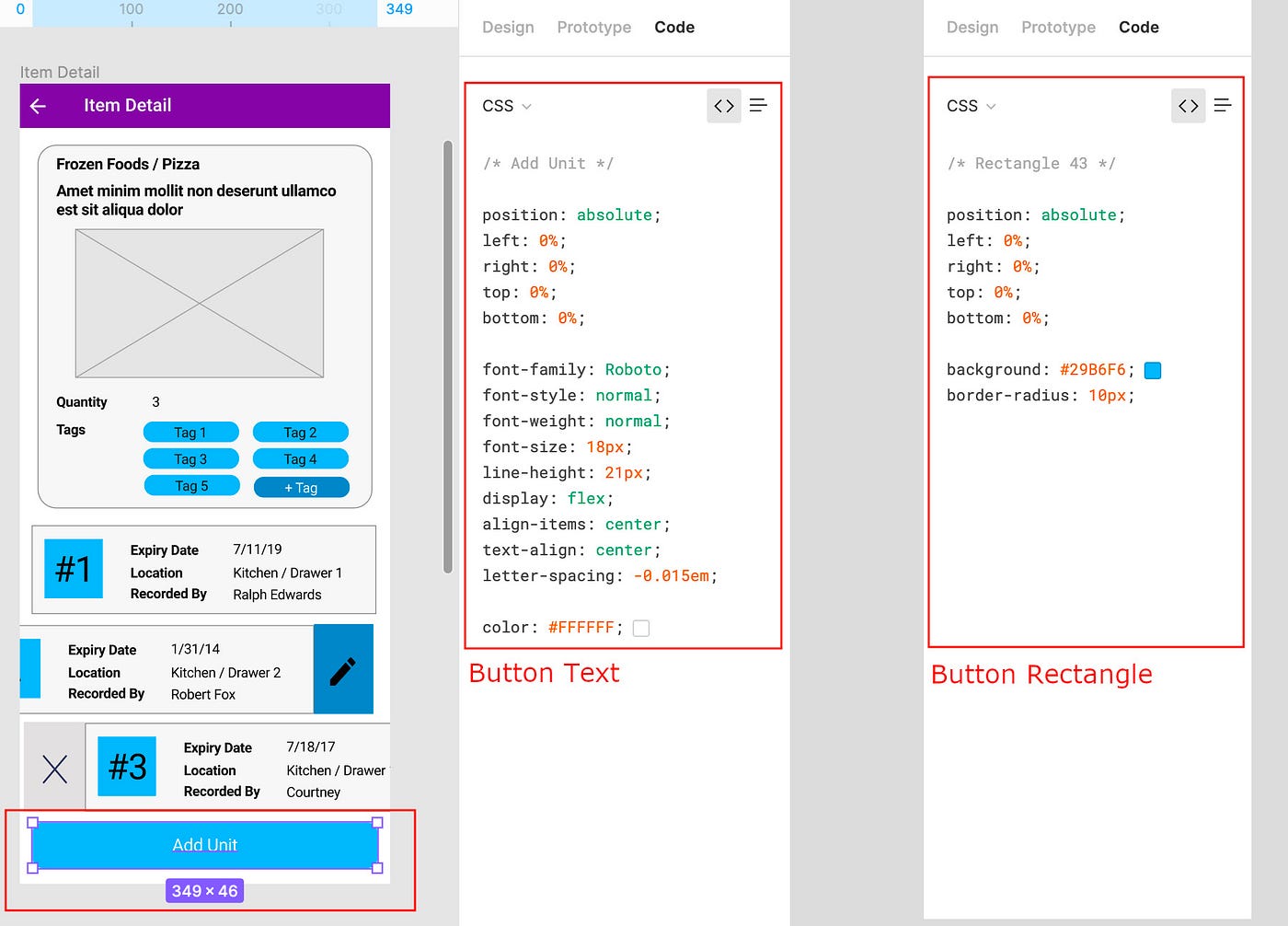Select the table view icon in Button Rectangle panel
Image resolution: width=1288 pixels, height=926 pixels.
[x=1223, y=105]
